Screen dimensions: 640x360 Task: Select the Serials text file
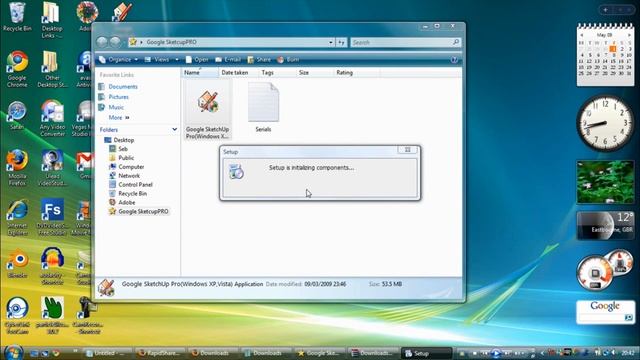pos(263,107)
